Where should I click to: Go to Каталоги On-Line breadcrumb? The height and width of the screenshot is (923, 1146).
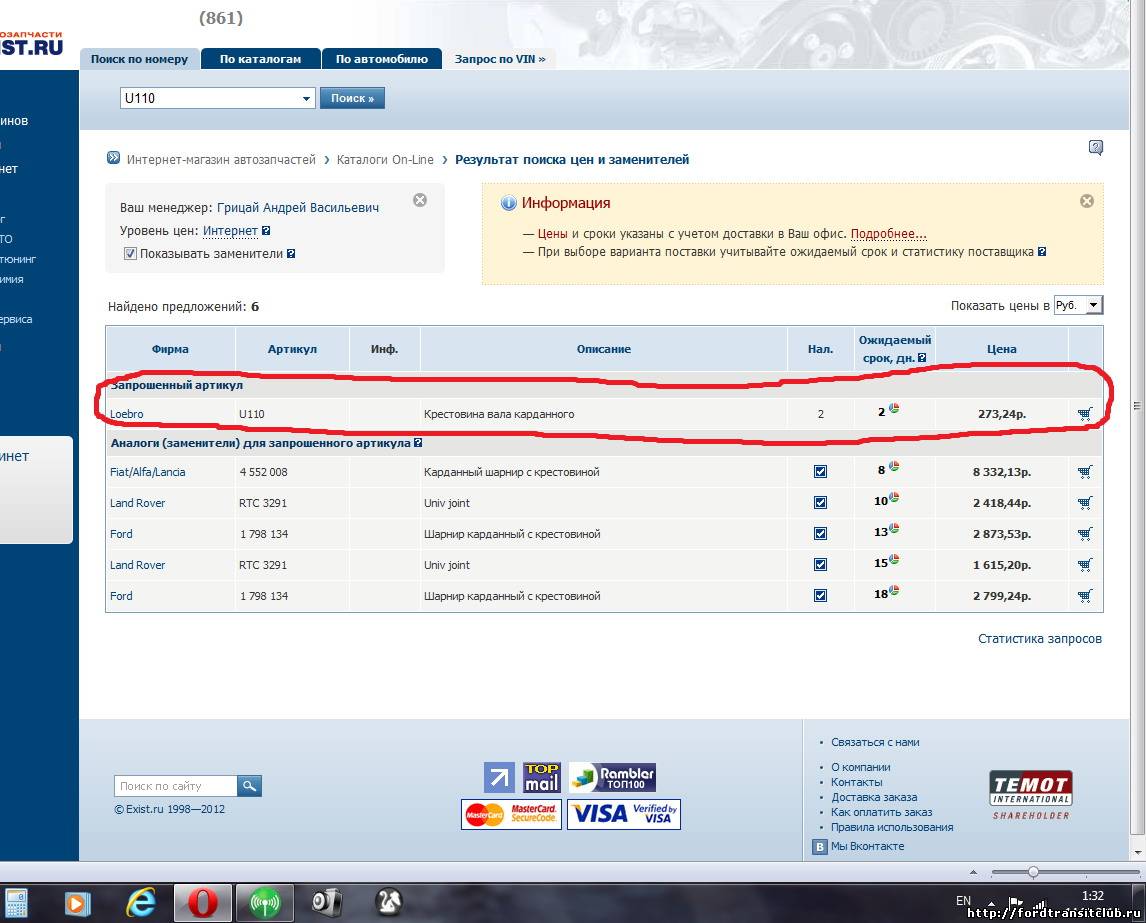(385, 159)
